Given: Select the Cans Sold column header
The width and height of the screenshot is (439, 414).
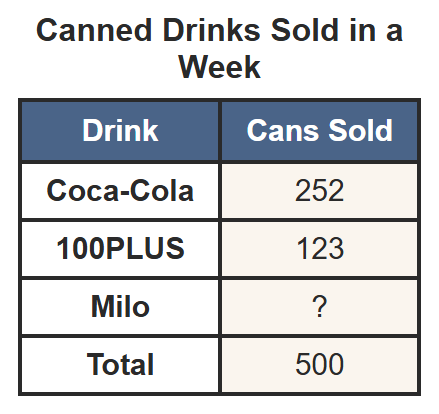Looking at the screenshot, I should (319, 131).
